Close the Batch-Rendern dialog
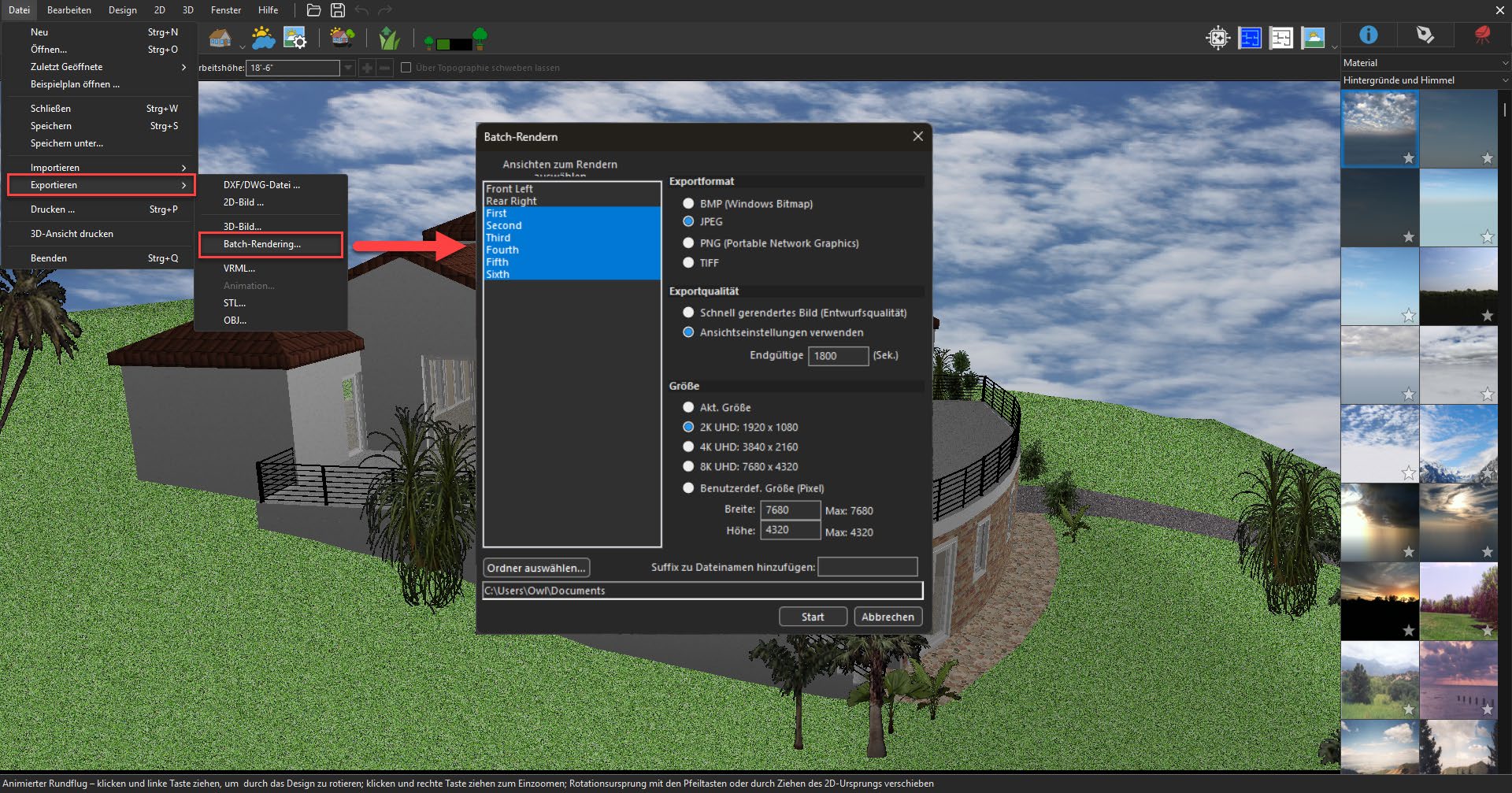Screen dimensions: 1512x793 click(917, 136)
